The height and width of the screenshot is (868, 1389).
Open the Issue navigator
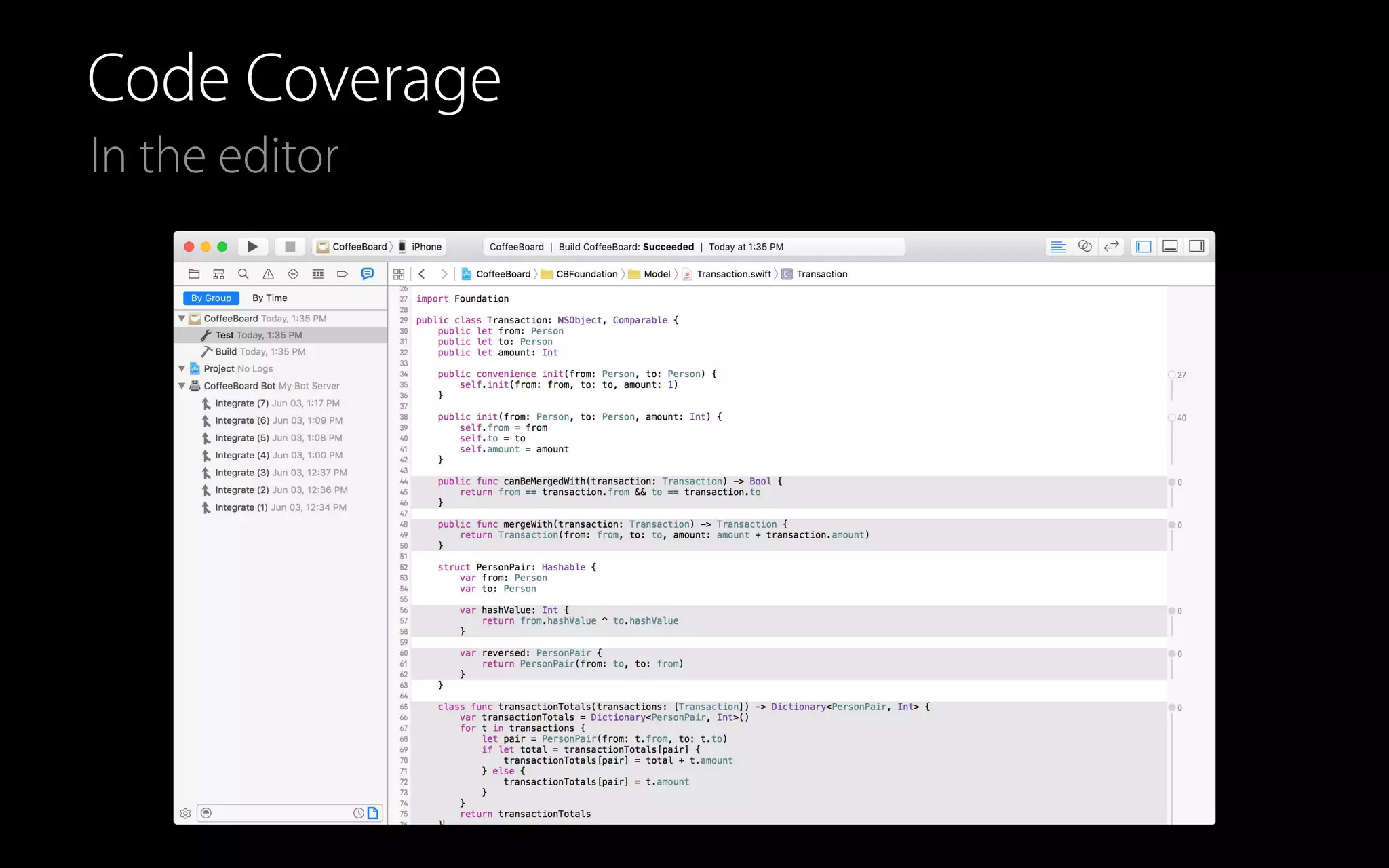coord(269,274)
